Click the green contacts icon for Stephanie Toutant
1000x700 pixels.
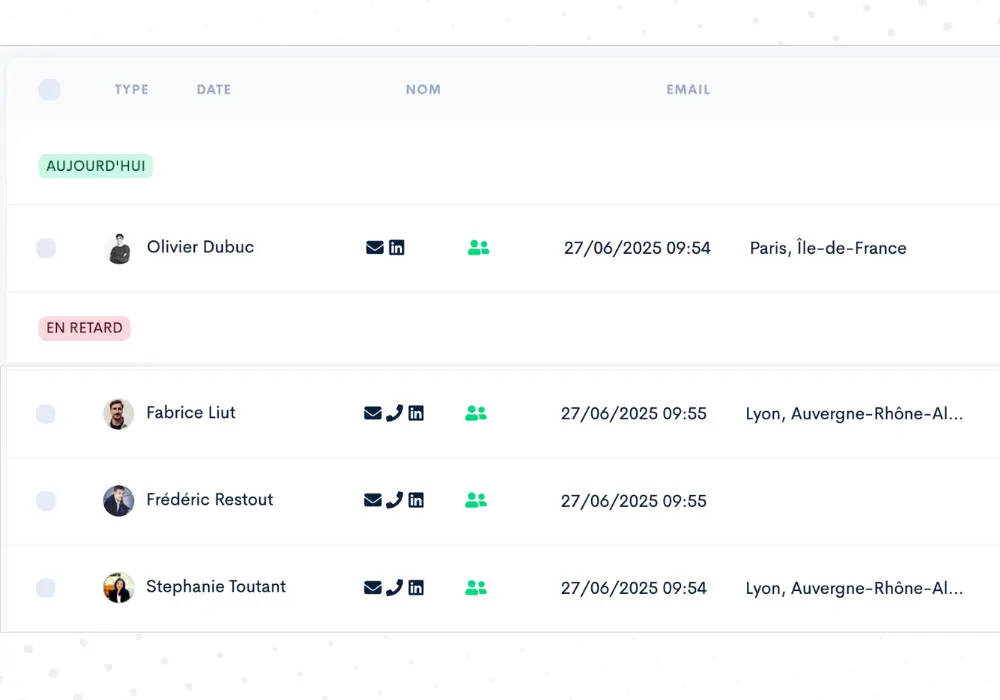point(476,588)
